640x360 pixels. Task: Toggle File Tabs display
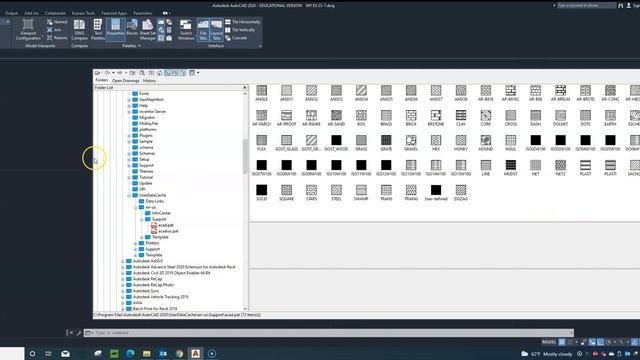point(203,29)
